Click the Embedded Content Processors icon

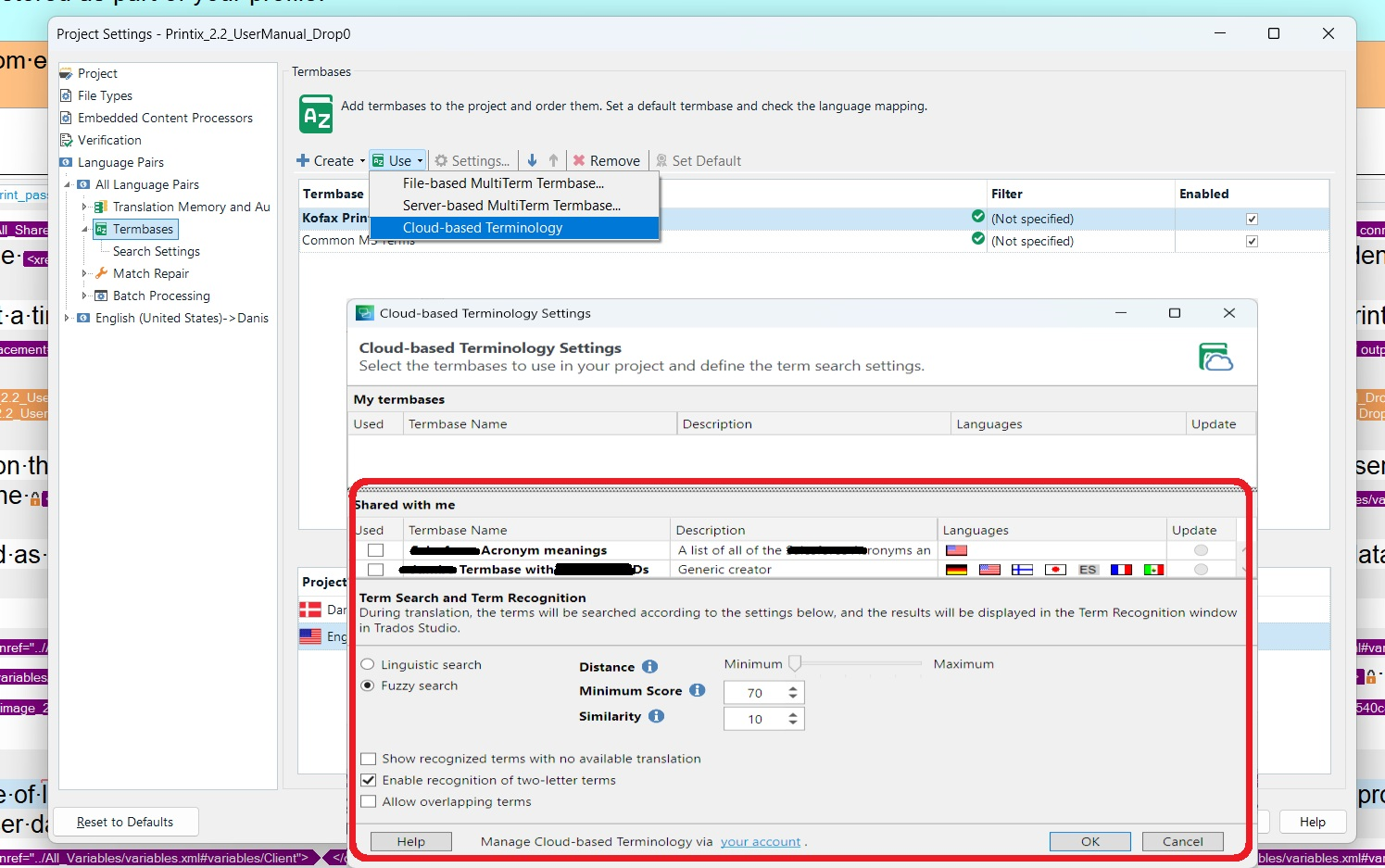[x=66, y=118]
